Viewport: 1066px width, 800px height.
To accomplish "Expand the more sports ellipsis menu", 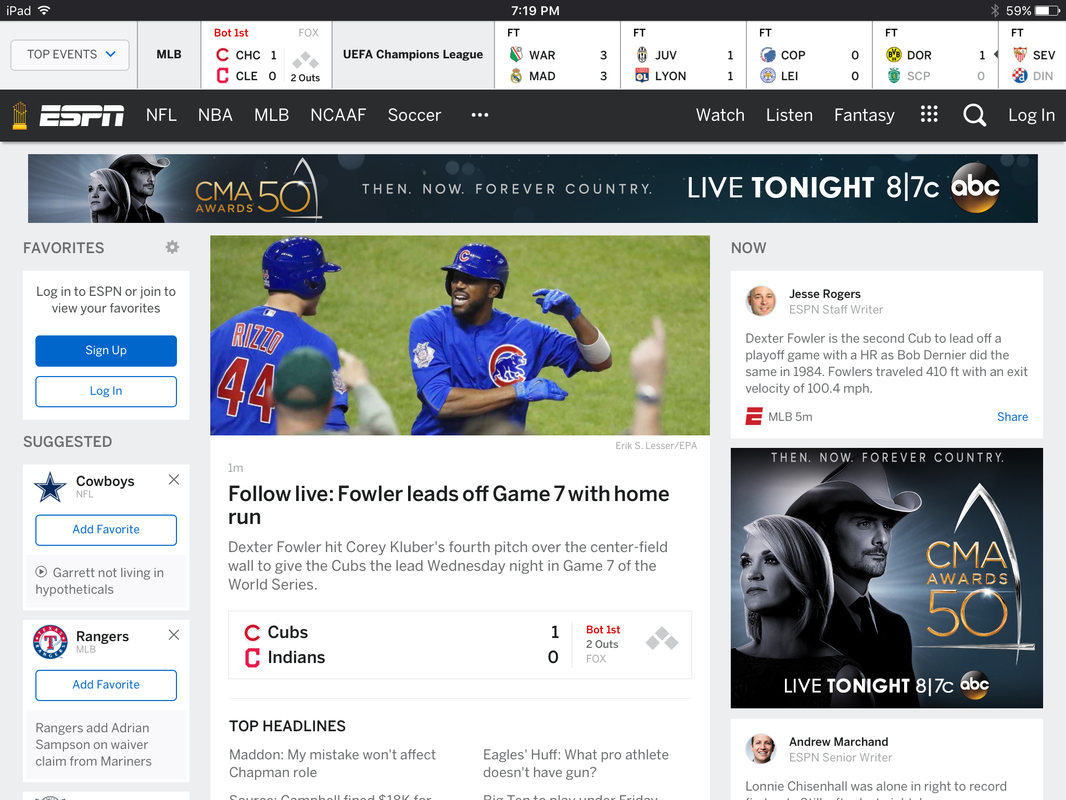I will tap(480, 115).
